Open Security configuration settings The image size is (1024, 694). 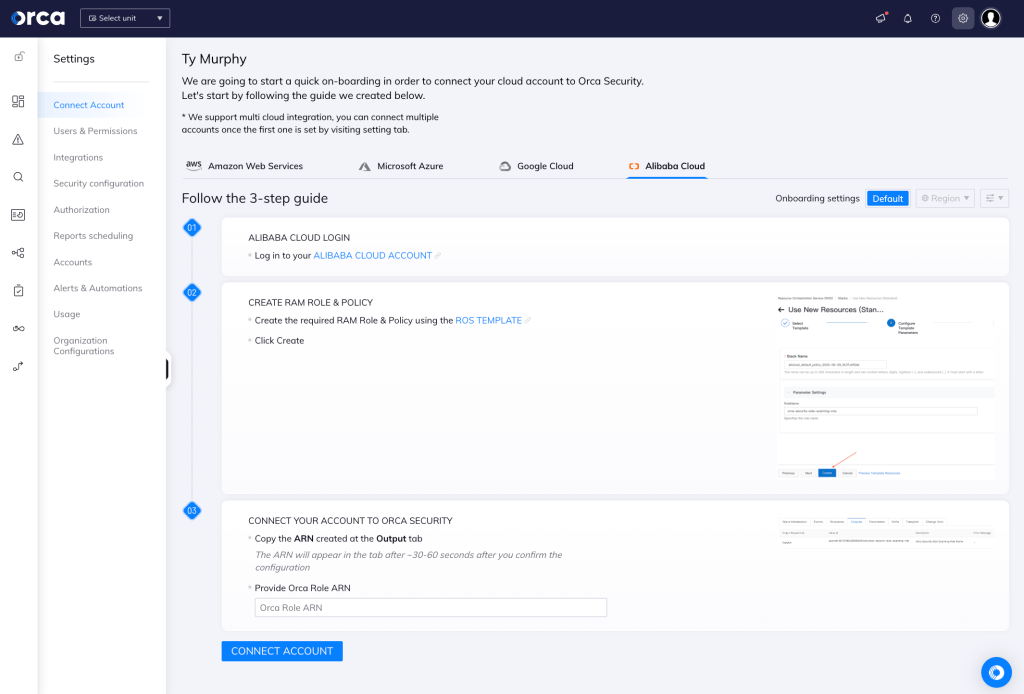click(x=99, y=183)
